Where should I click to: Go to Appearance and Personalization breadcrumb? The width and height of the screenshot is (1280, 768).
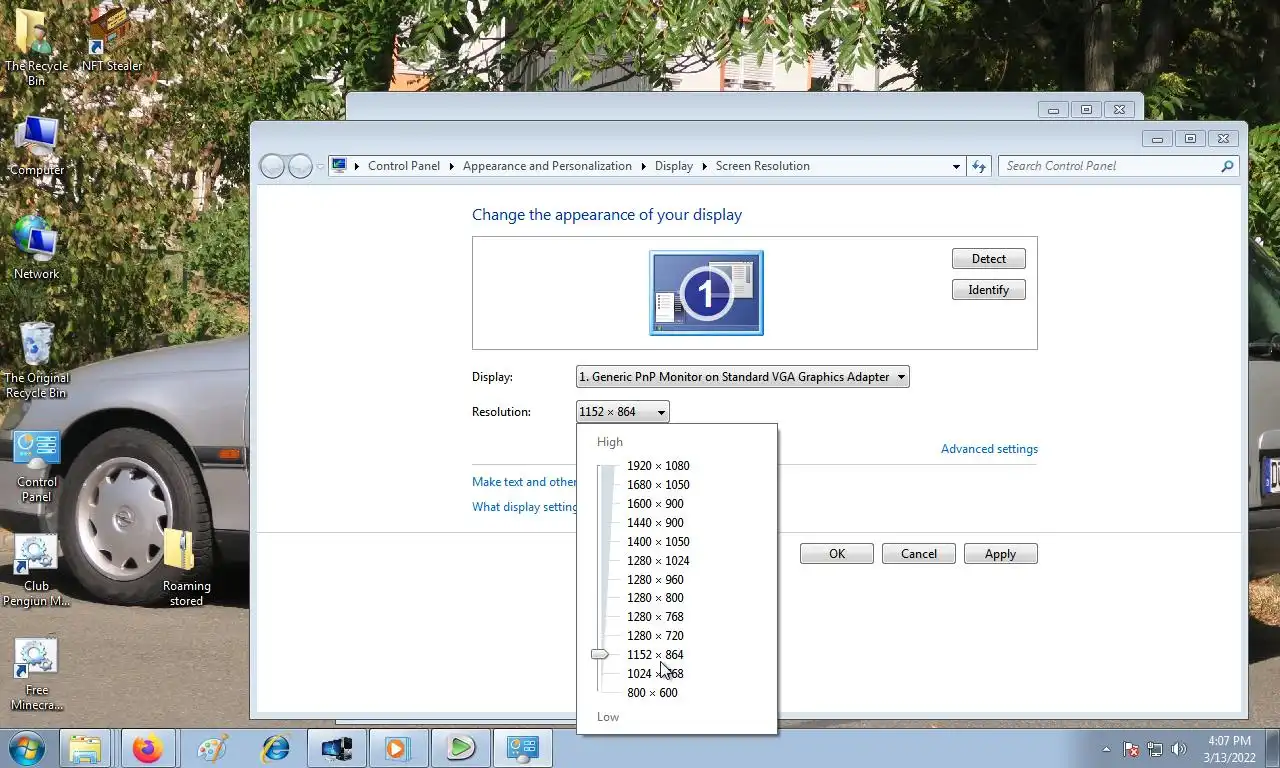point(547,166)
